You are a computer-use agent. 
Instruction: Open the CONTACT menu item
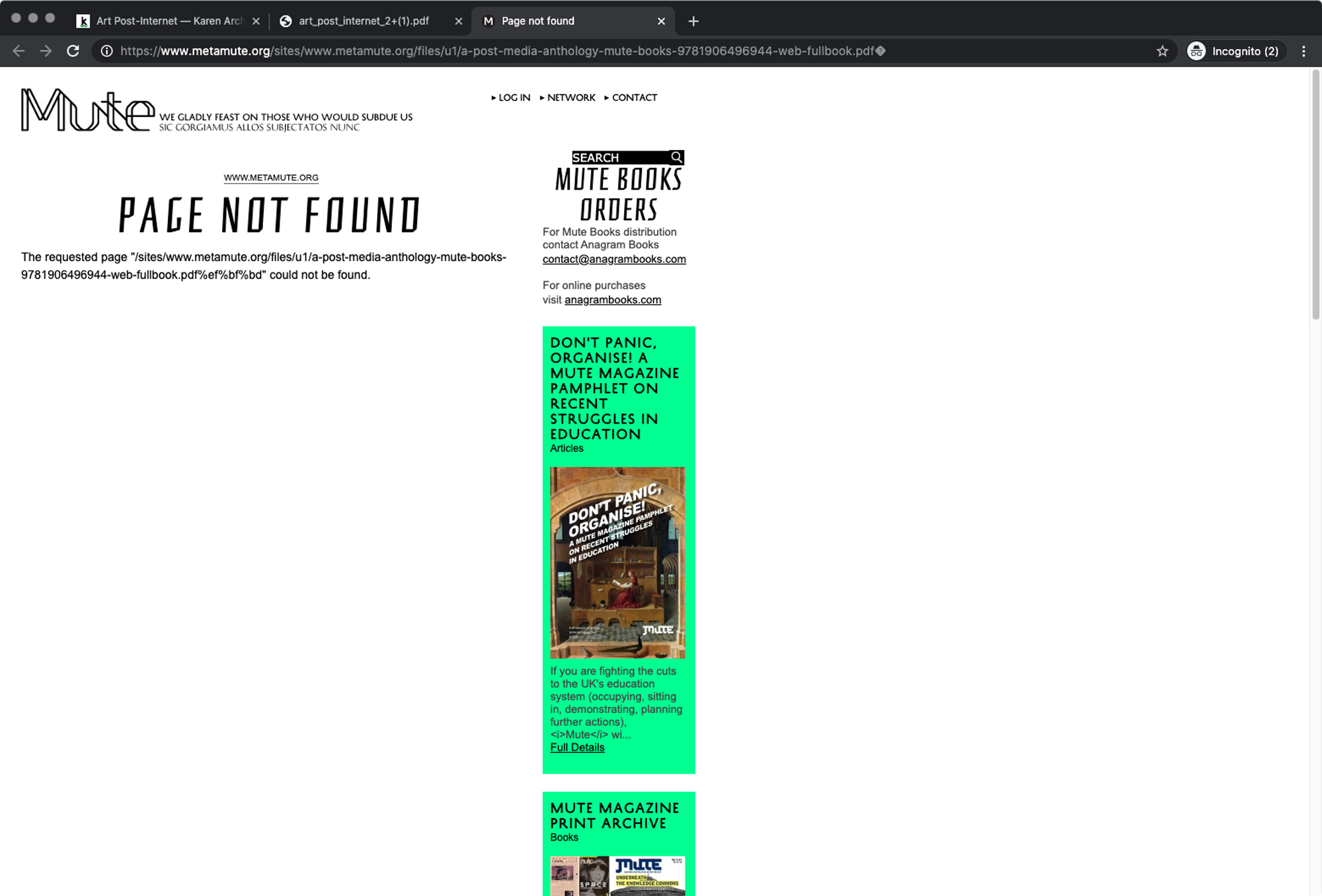pos(634,98)
